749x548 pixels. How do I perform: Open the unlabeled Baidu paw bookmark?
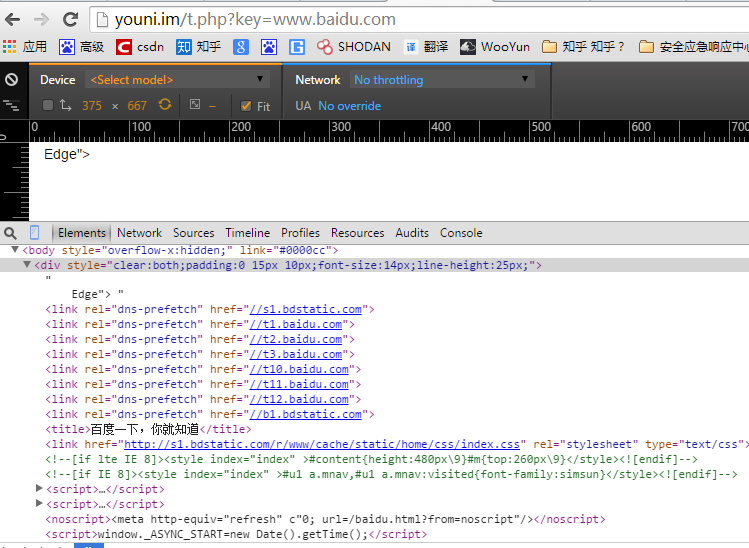point(269,47)
